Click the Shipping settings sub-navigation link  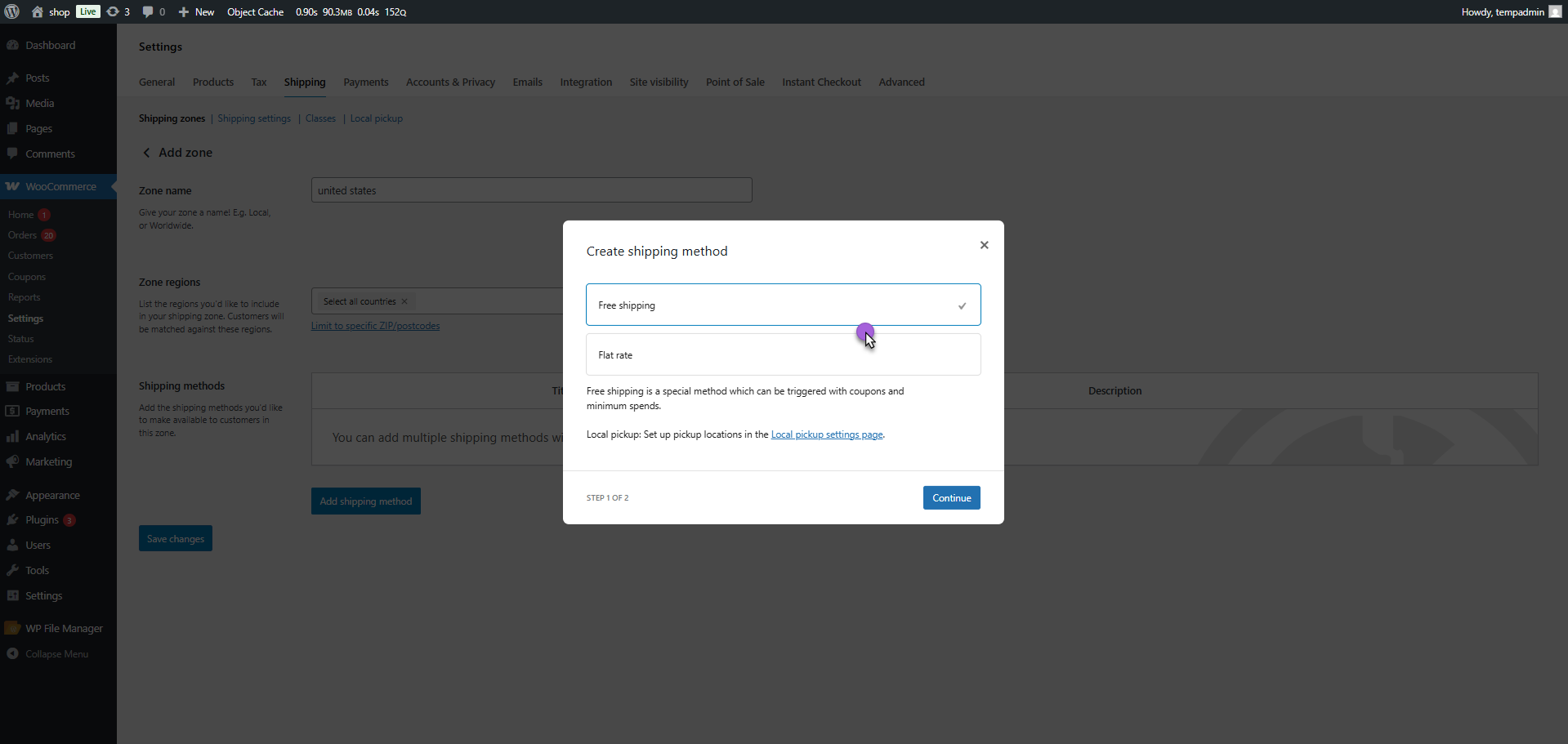pyautogui.click(x=254, y=118)
